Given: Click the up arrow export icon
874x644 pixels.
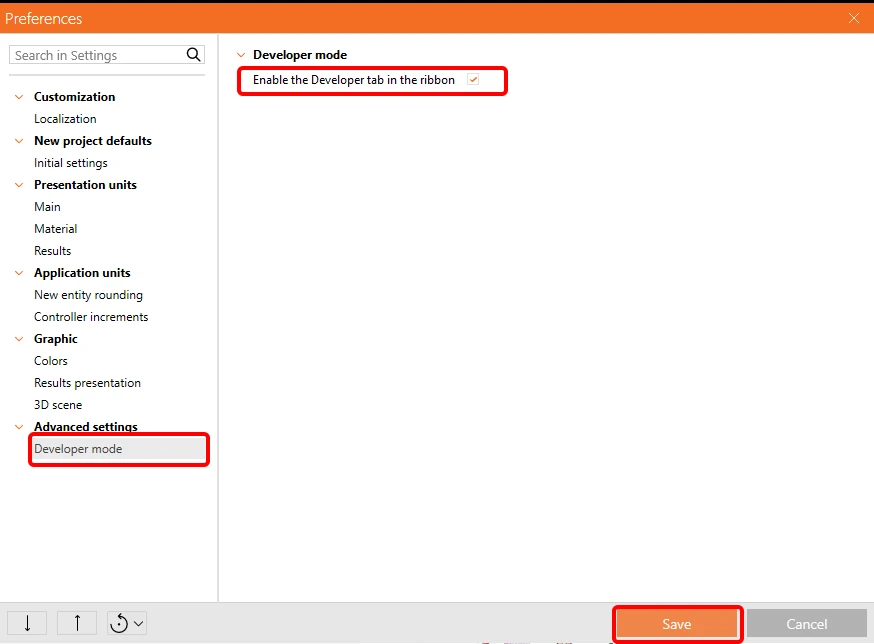Looking at the screenshot, I should (77, 623).
